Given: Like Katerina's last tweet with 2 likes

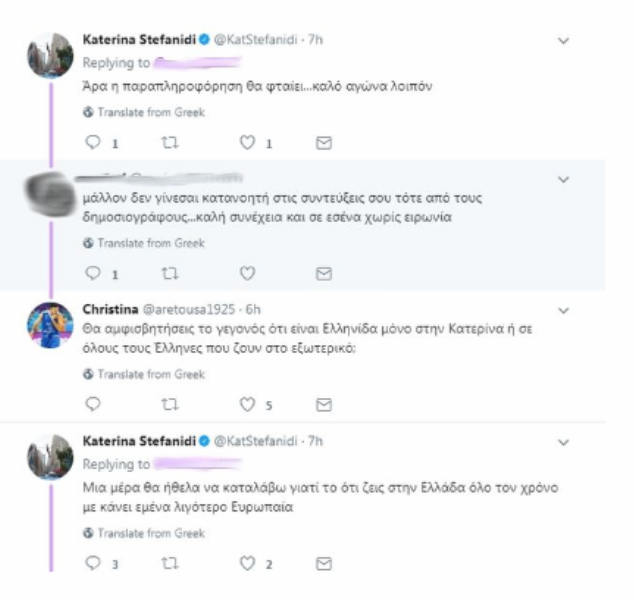Looking at the screenshot, I should pyautogui.click(x=248, y=564).
